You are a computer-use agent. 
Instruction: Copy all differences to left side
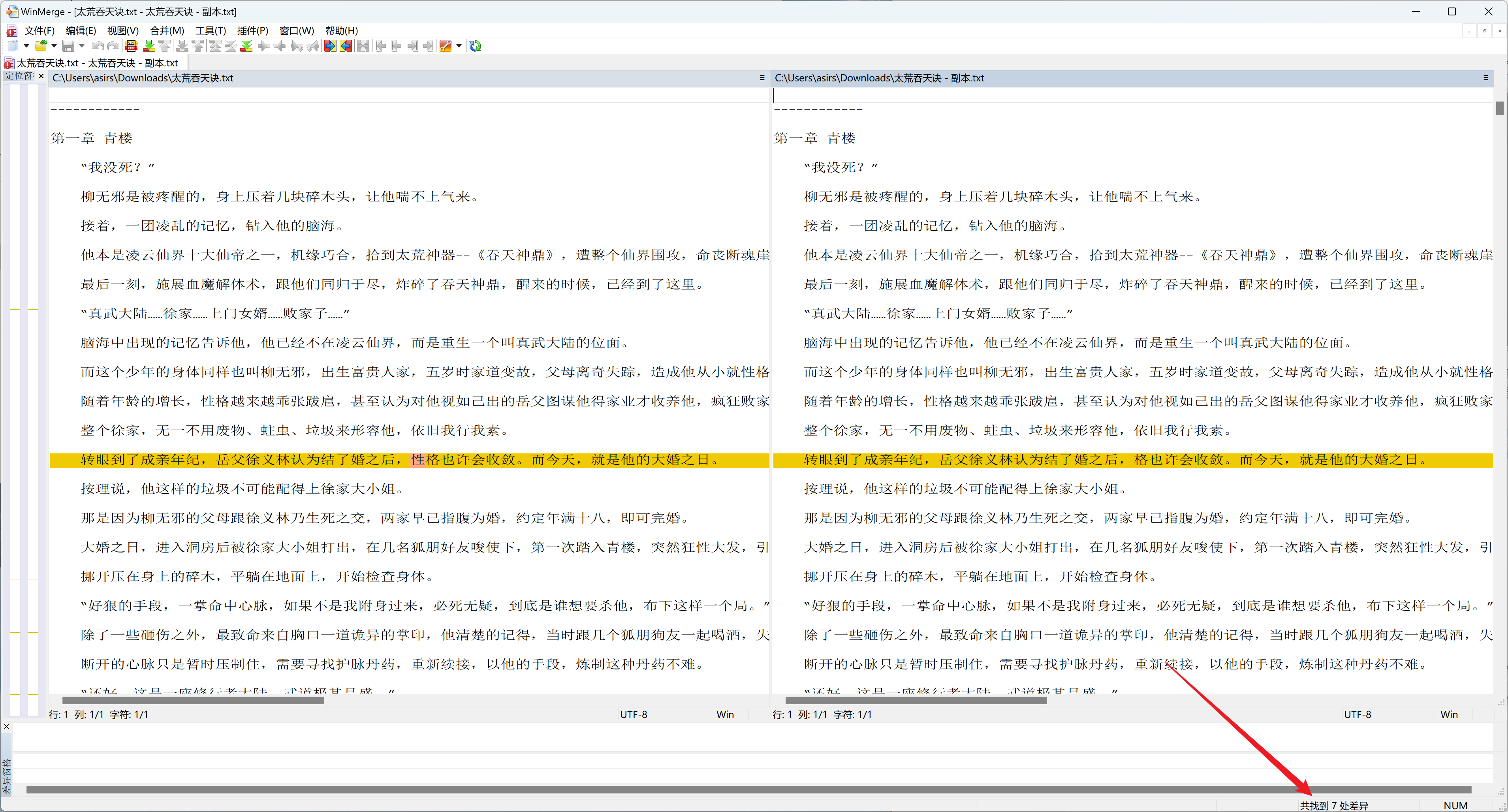point(346,46)
